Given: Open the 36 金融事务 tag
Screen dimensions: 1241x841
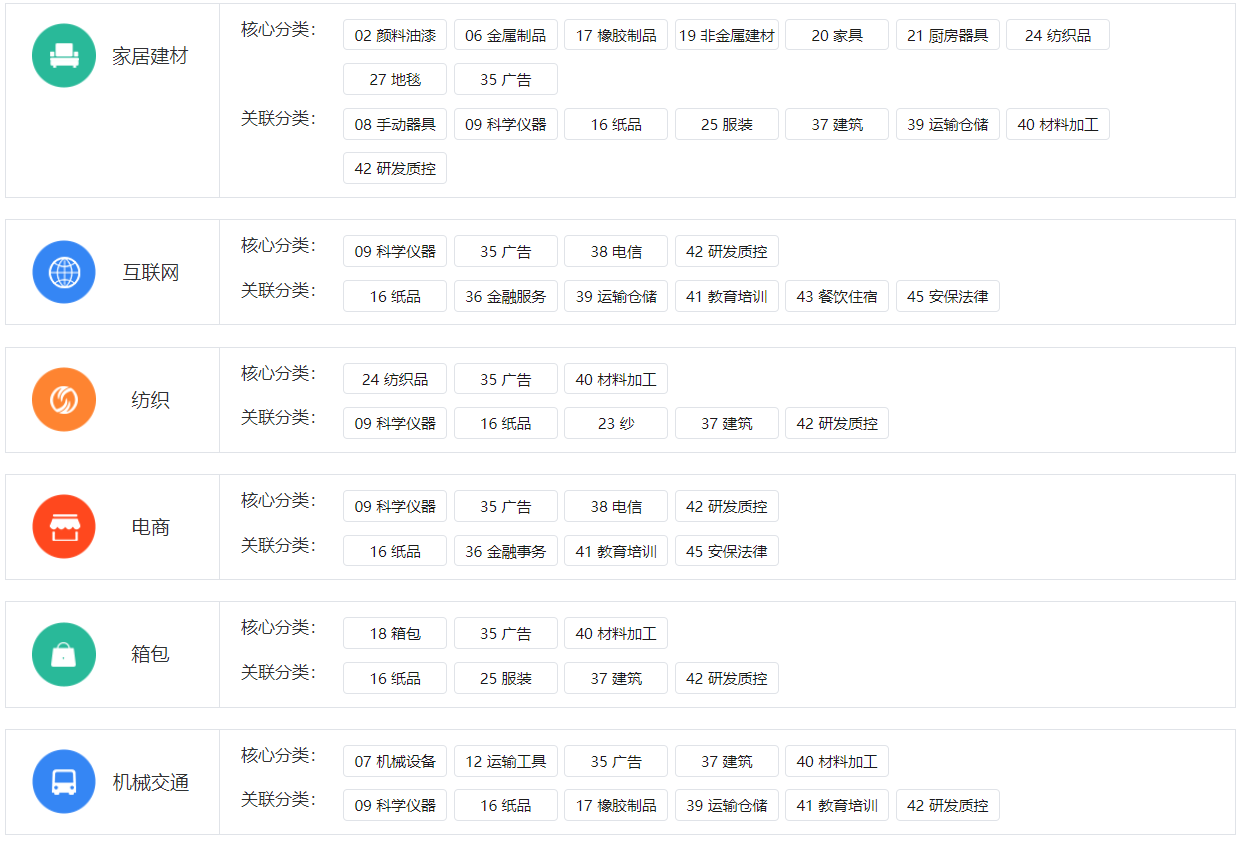Looking at the screenshot, I should tap(506, 551).
